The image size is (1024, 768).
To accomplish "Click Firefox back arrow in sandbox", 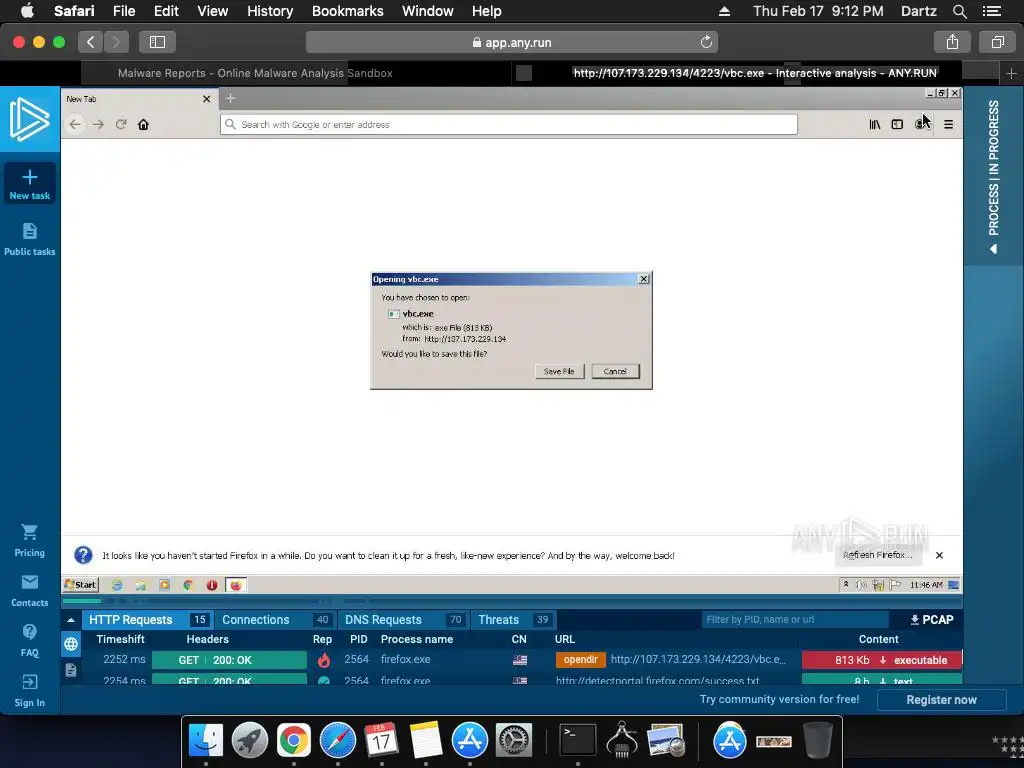I will click(x=75, y=124).
